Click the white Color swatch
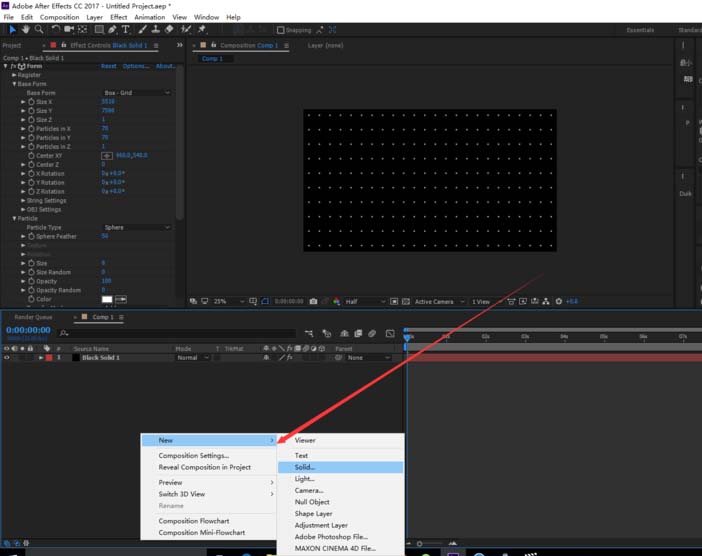 point(107,299)
